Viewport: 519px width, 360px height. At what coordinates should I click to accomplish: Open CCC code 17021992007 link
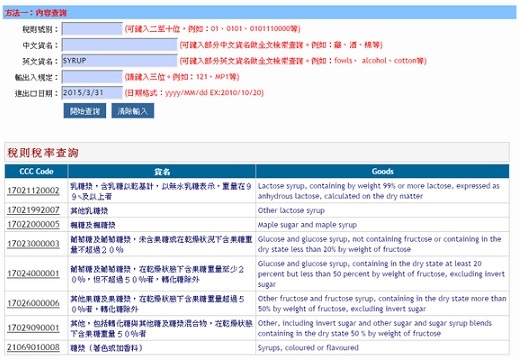[33, 210]
